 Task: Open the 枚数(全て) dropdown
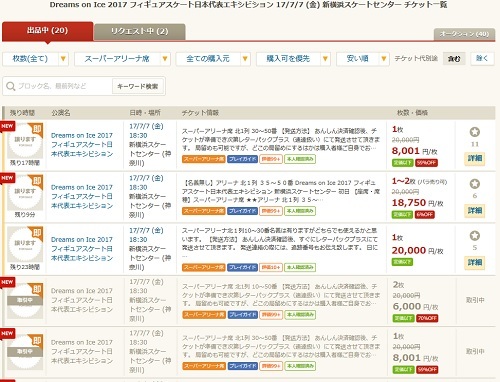[35, 59]
